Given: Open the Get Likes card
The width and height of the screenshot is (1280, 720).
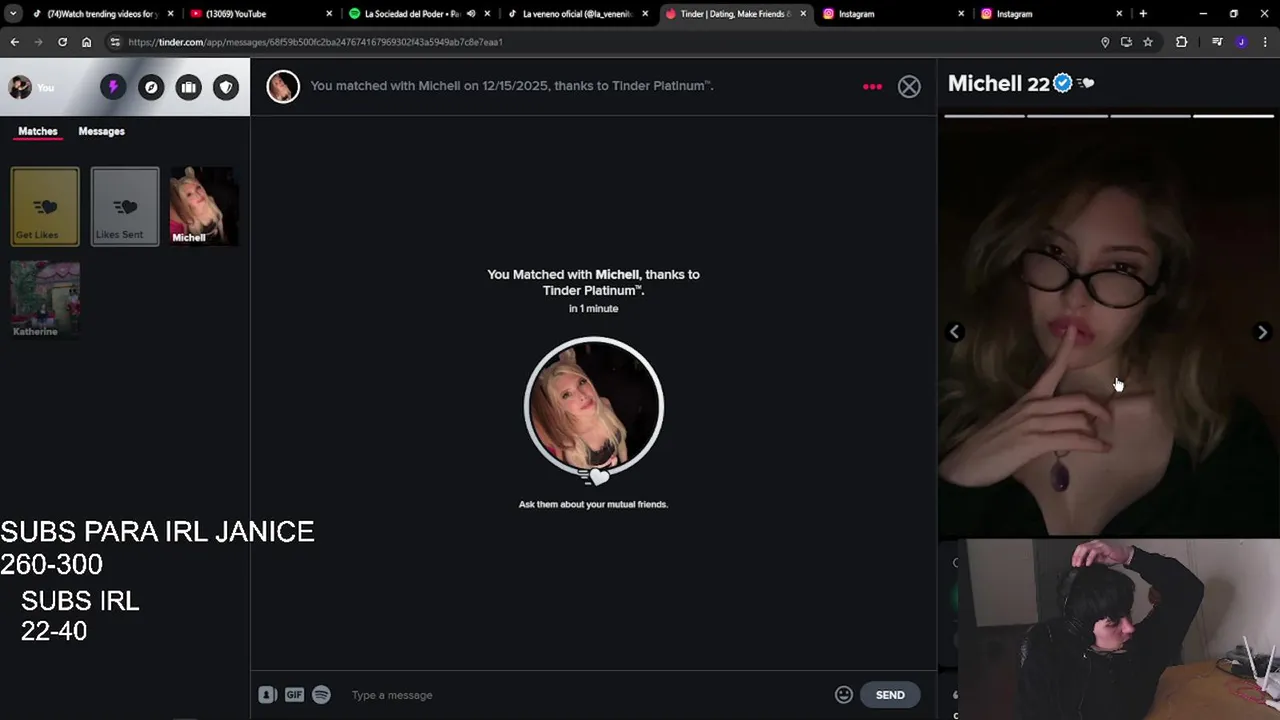Looking at the screenshot, I should [x=45, y=206].
